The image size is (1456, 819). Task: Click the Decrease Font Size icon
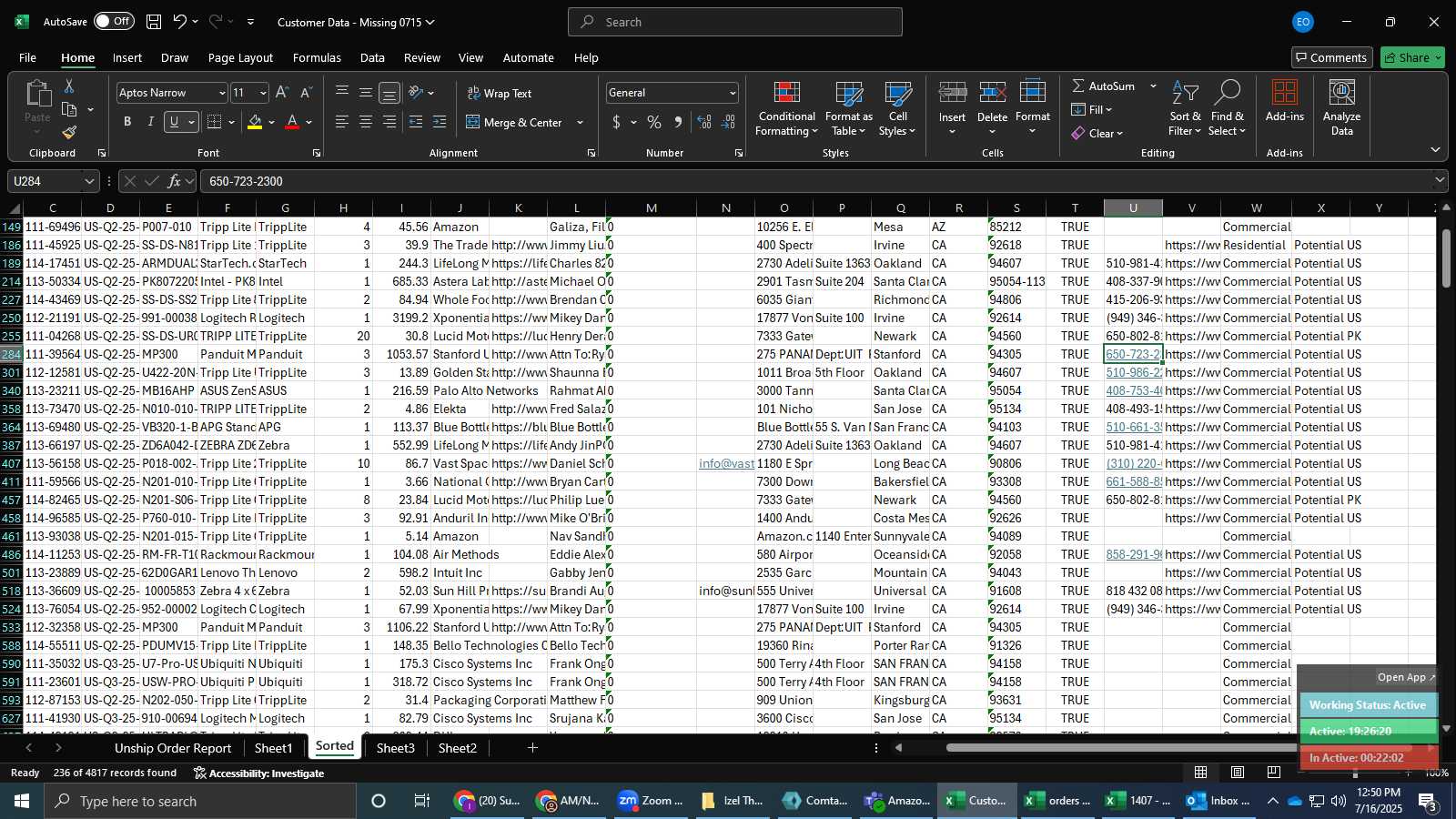(306, 93)
